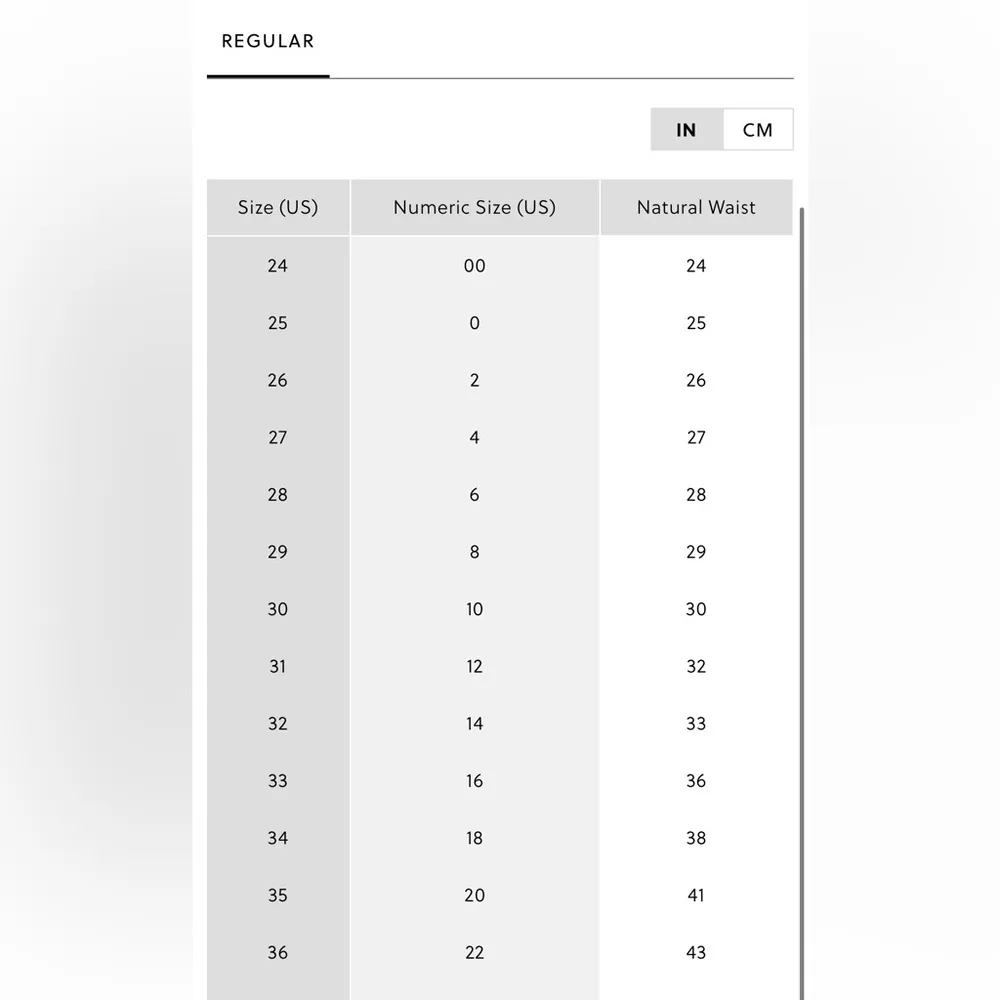Click the size chart vertical scrollbar
The image size is (1000, 1000).
(x=801, y=600)
